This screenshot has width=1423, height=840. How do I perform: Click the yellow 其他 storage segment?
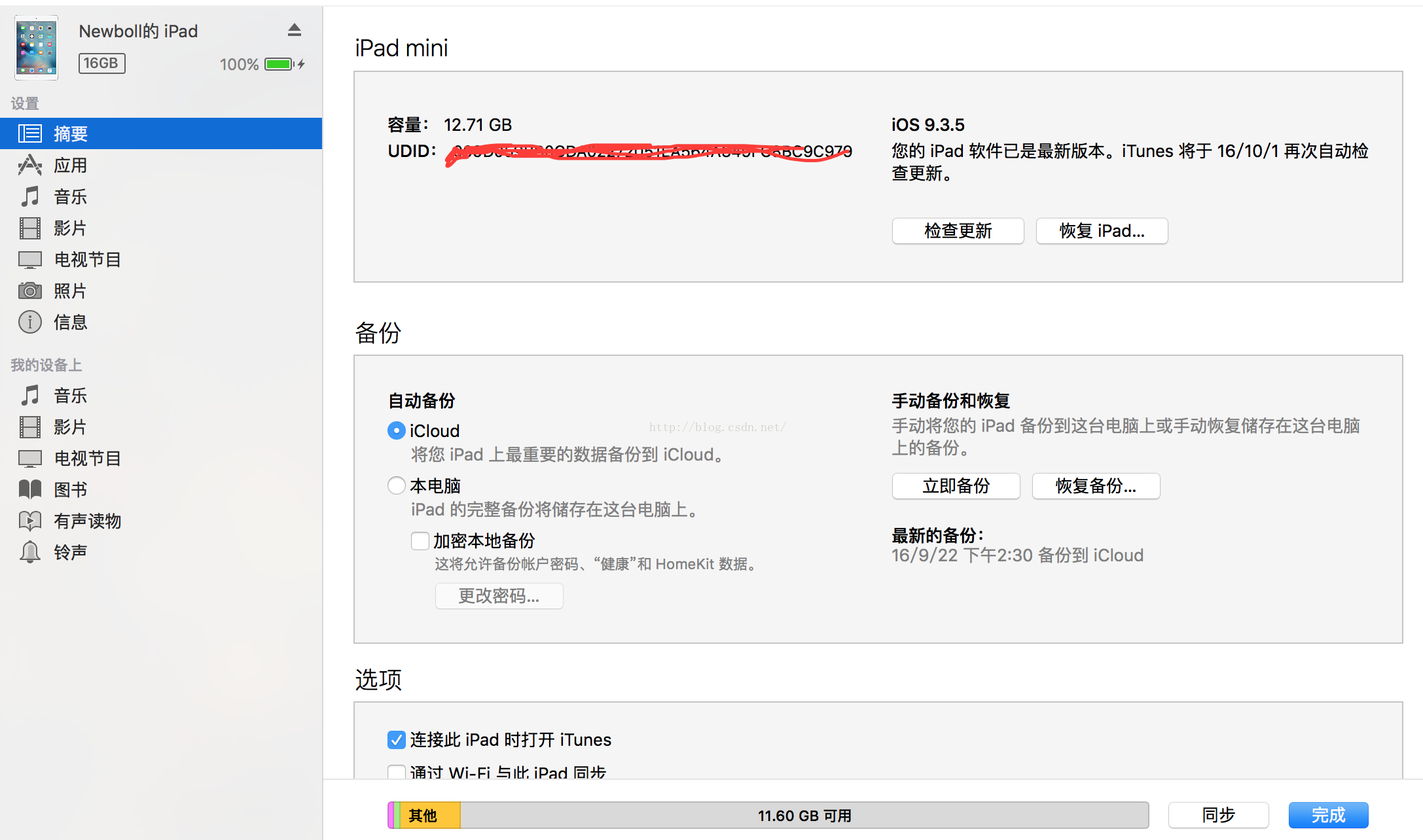430,815
